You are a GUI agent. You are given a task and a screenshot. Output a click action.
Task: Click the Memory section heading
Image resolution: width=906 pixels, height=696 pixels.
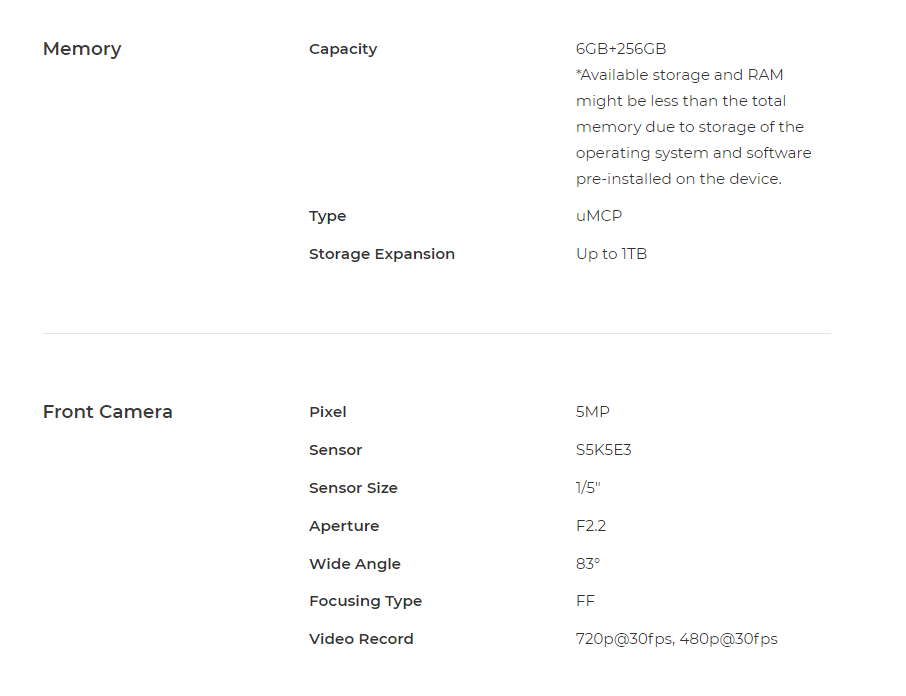click(x=82, y=50)
